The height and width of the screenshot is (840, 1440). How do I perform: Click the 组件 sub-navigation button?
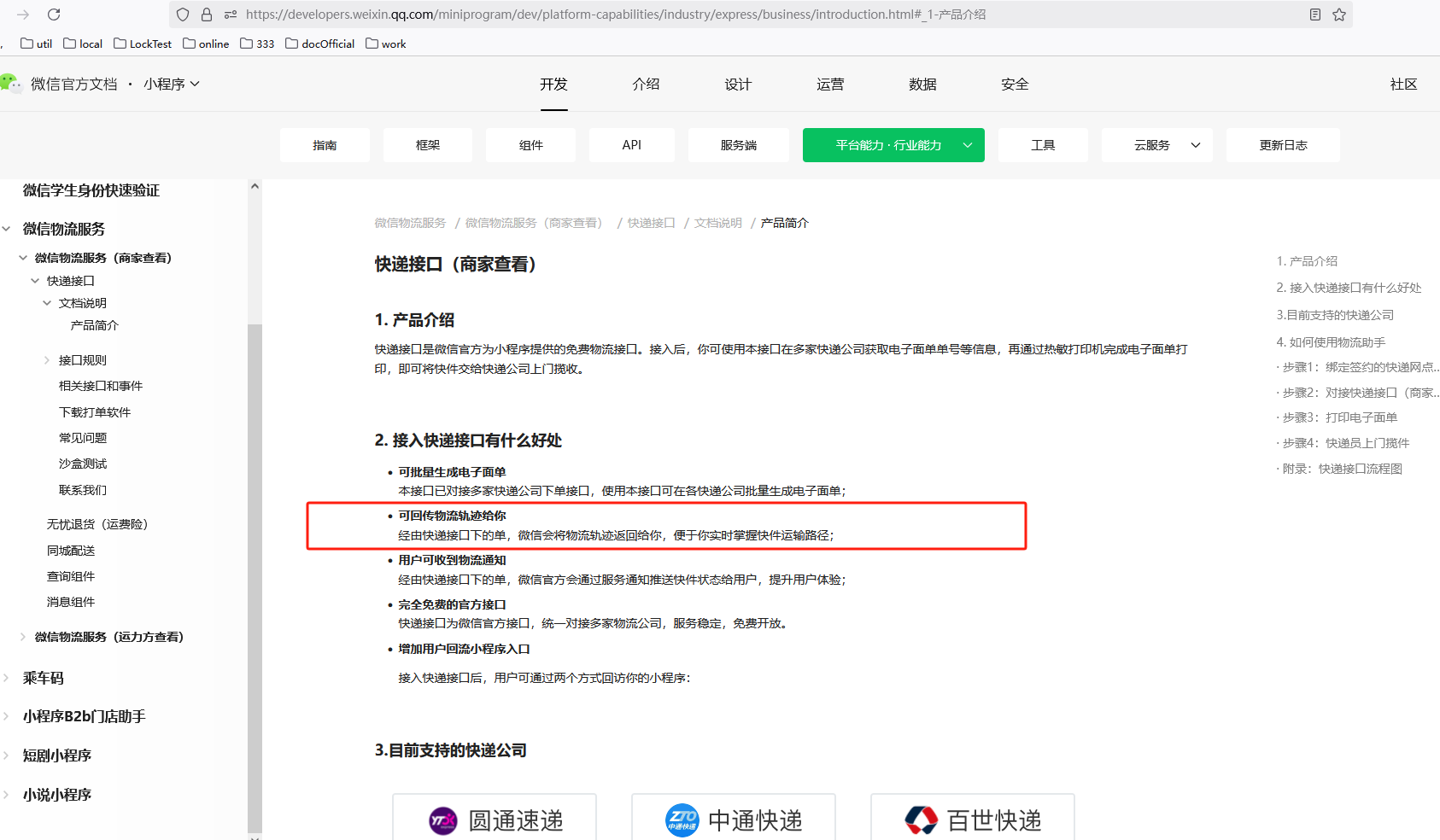tap(530, 145)
